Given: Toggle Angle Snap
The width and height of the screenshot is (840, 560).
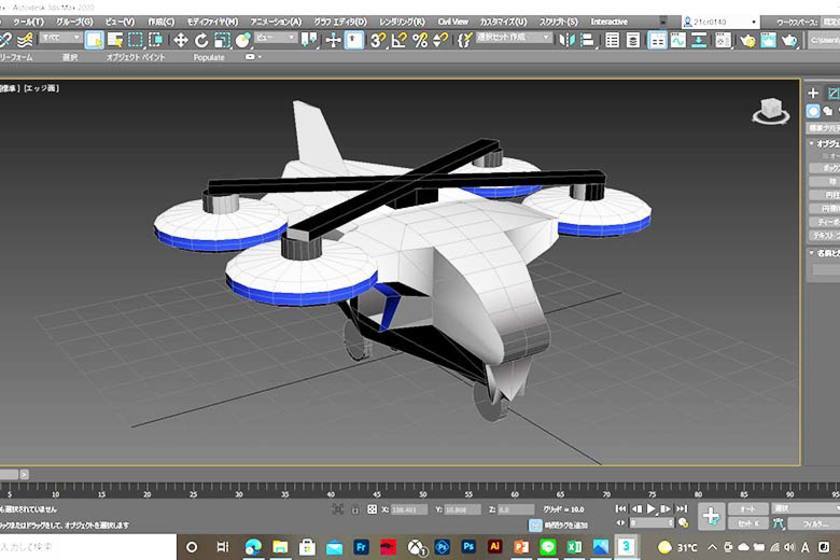Looking at the screenshot, I should pos(399,40).
